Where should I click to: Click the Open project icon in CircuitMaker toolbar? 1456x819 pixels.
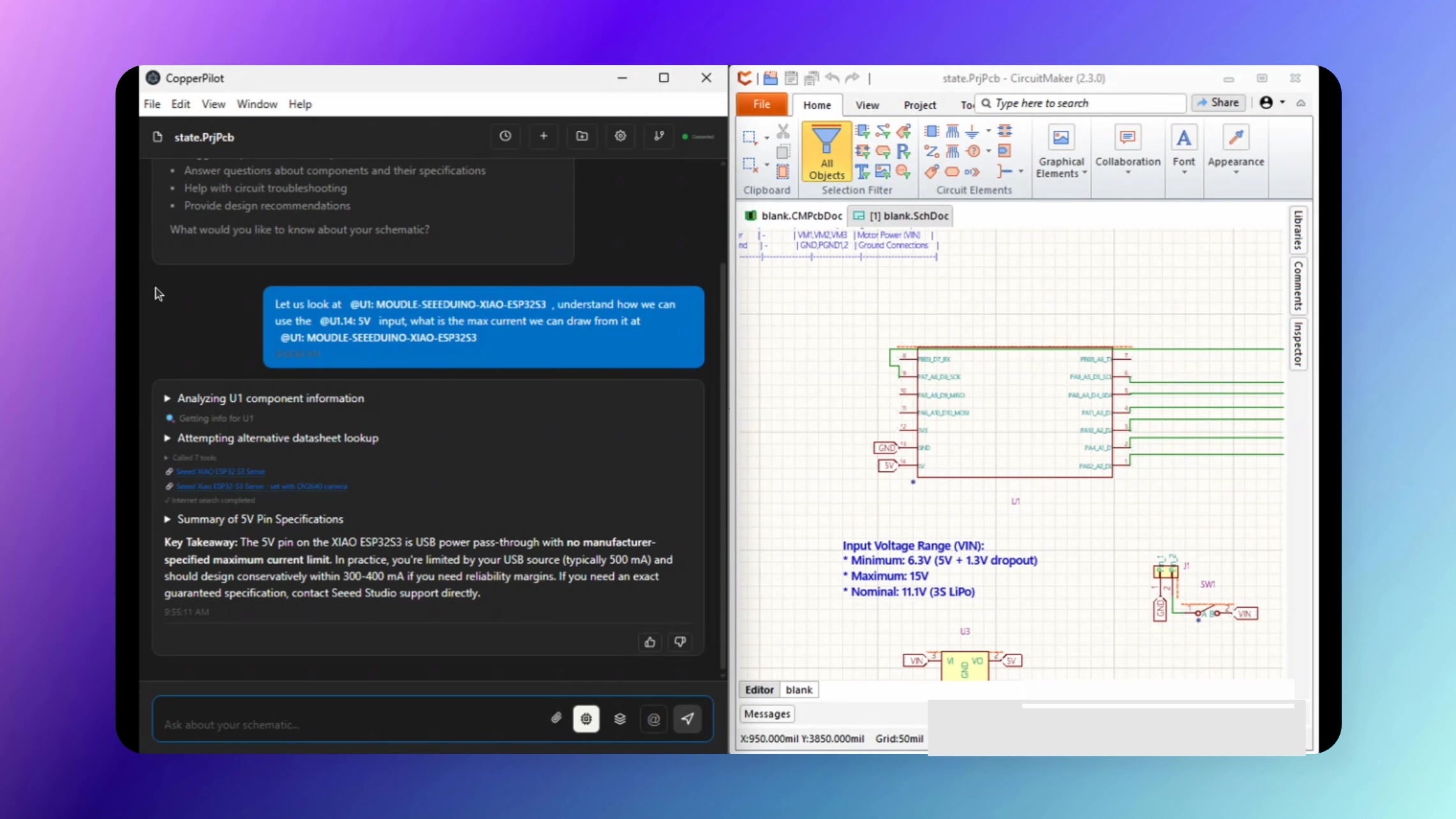coord(771,78)
